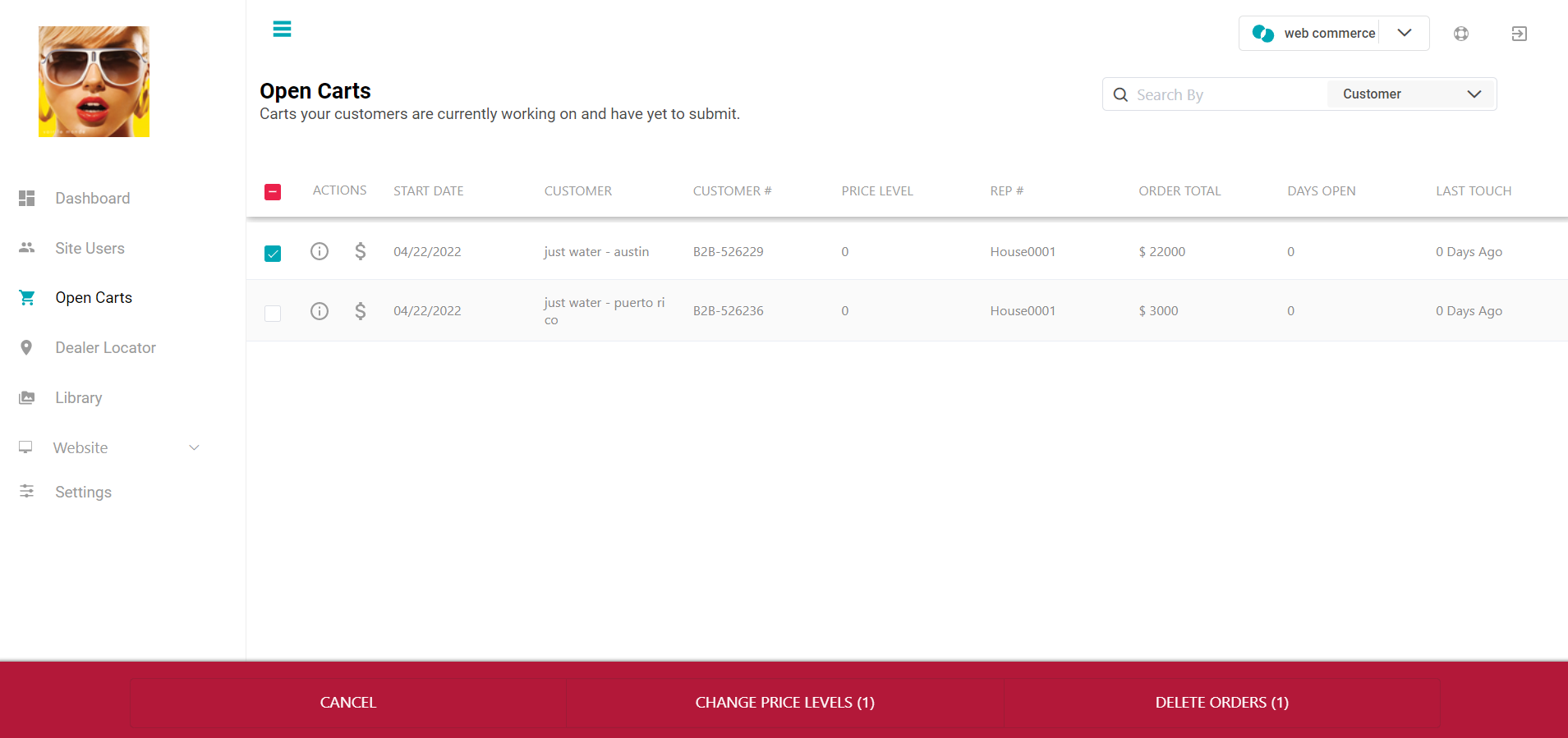Click dollar icon on the $22000 order
Viewport: 1568px width, 738px height.
tap(361, 251)
